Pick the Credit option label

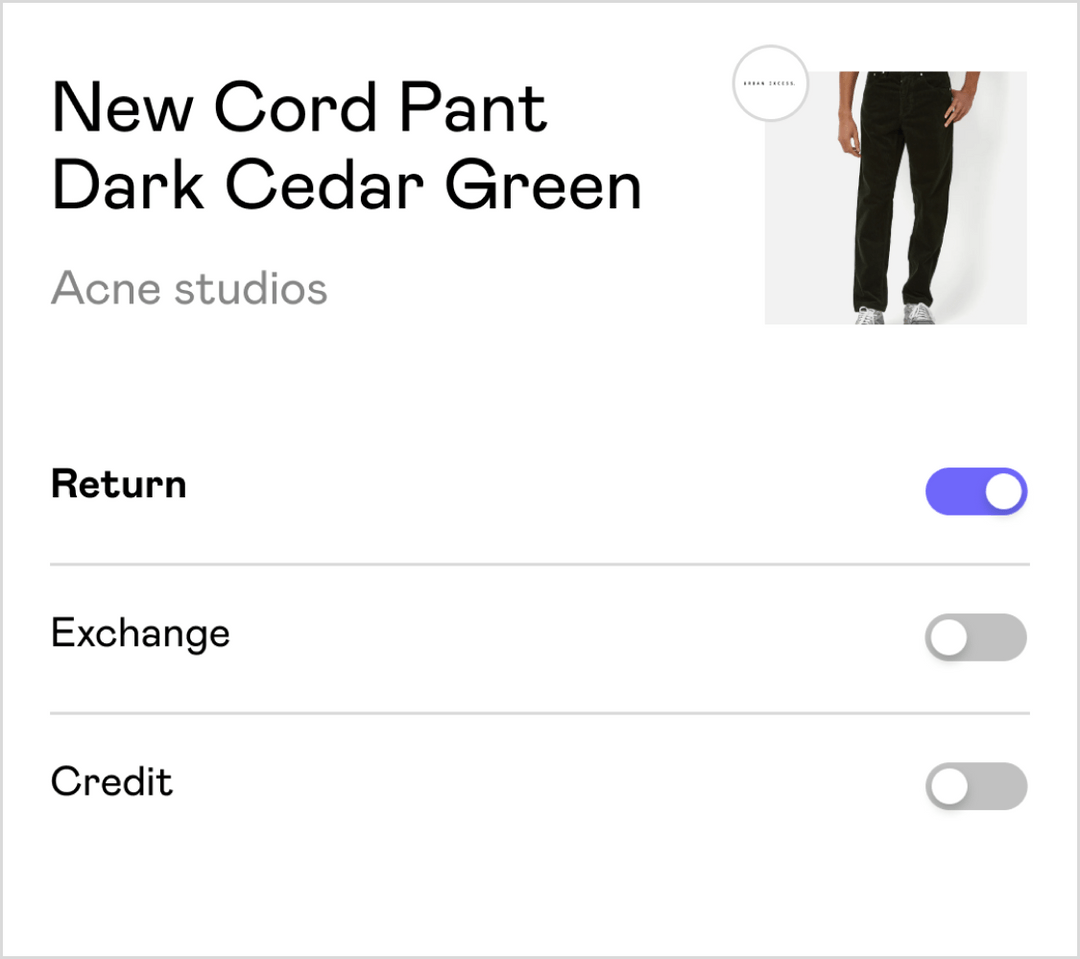pos(112,781)
